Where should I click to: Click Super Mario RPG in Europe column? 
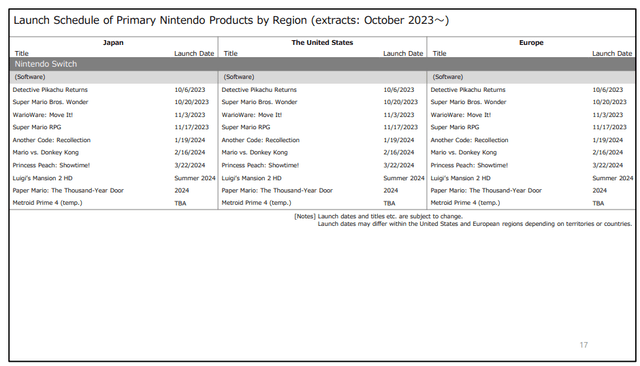point(455,127)
